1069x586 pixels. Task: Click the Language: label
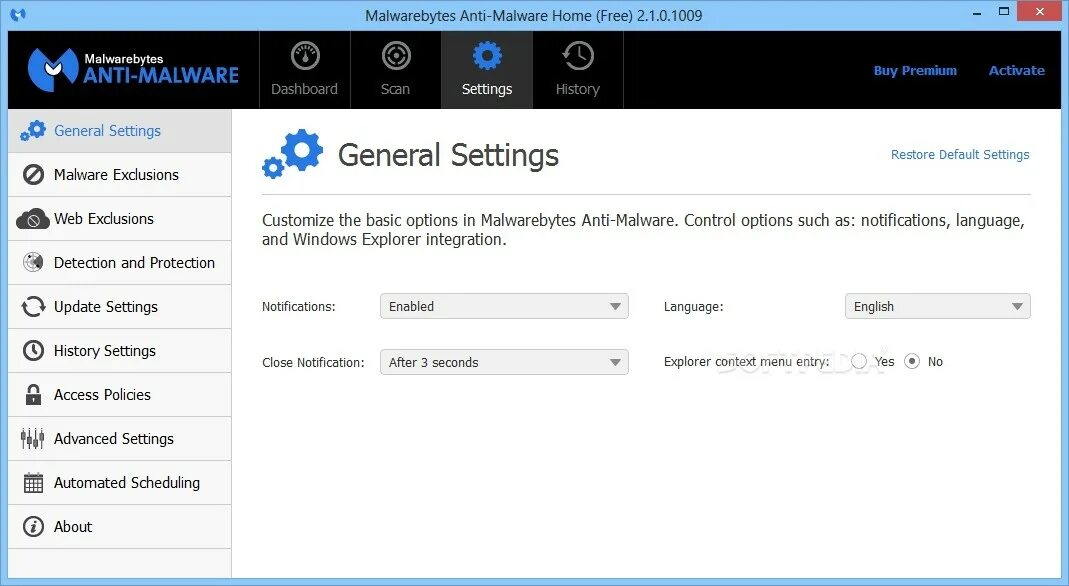pos(693,307)
